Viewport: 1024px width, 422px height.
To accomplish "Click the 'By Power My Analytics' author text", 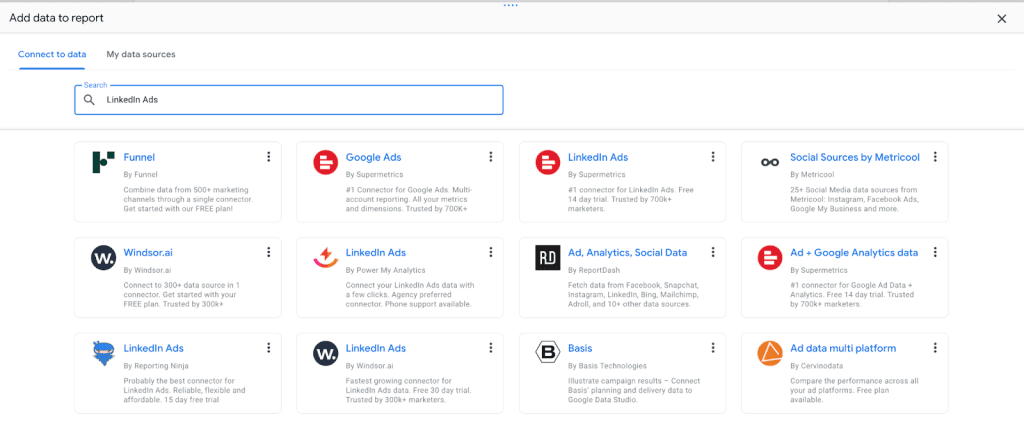I will (x=385, y=270).
